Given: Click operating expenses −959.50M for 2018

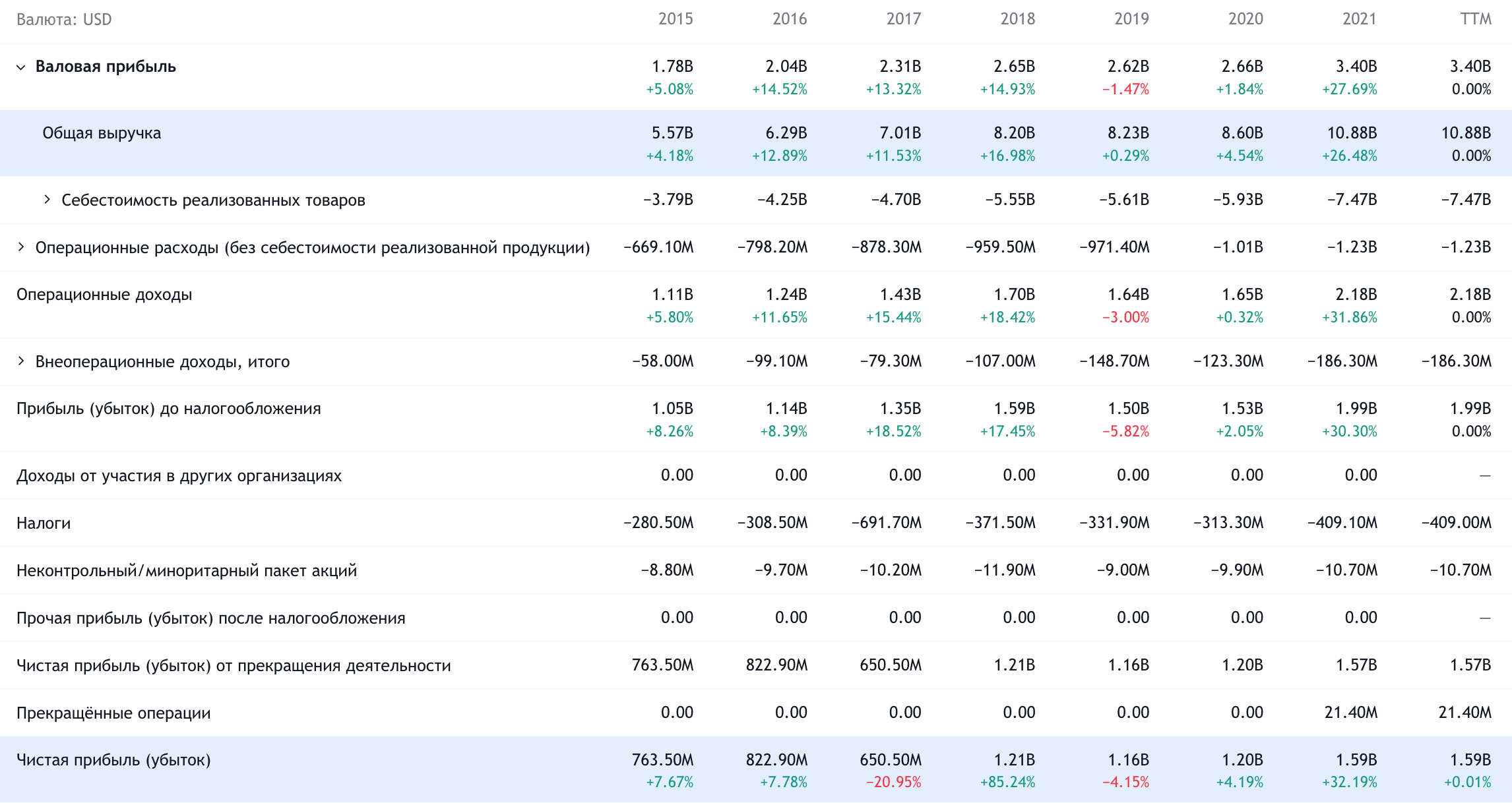Looking at the screenshot, I should [x=1001, y=247].
